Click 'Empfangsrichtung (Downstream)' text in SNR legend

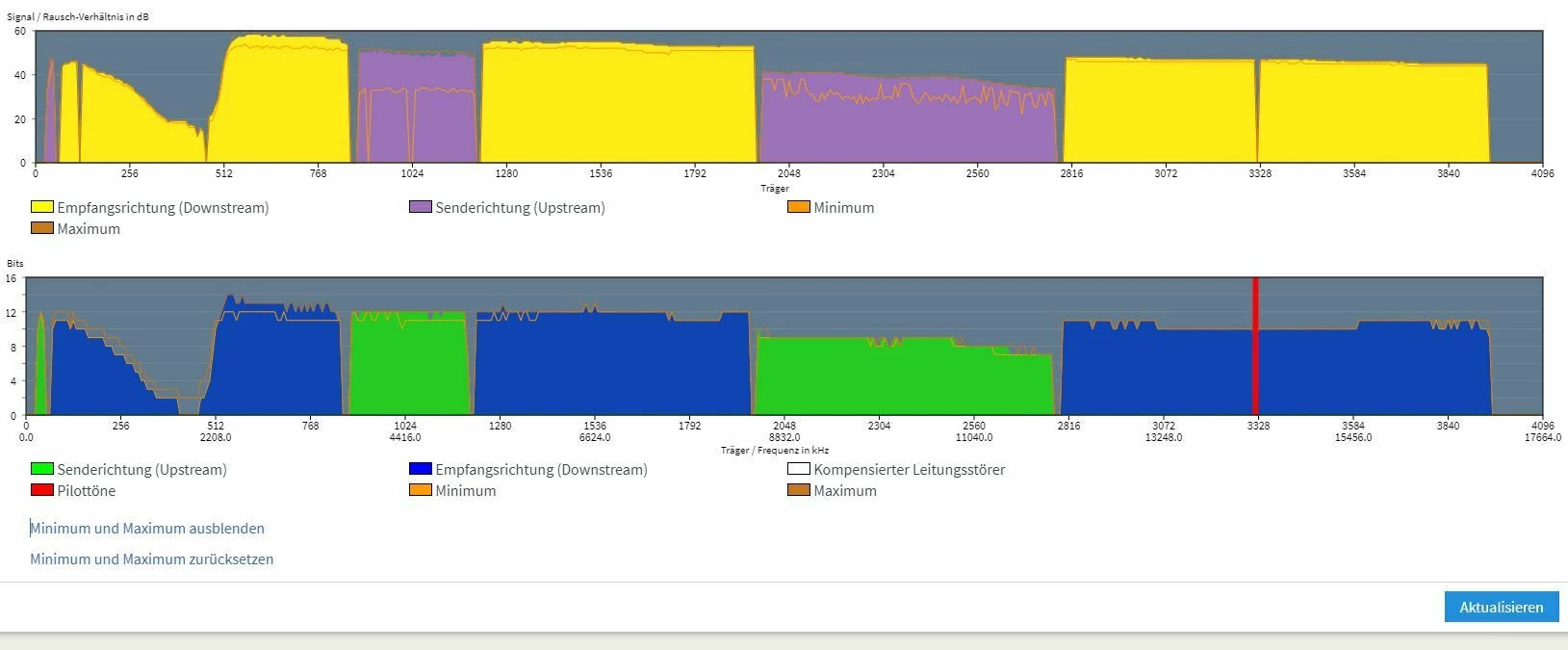163,207
